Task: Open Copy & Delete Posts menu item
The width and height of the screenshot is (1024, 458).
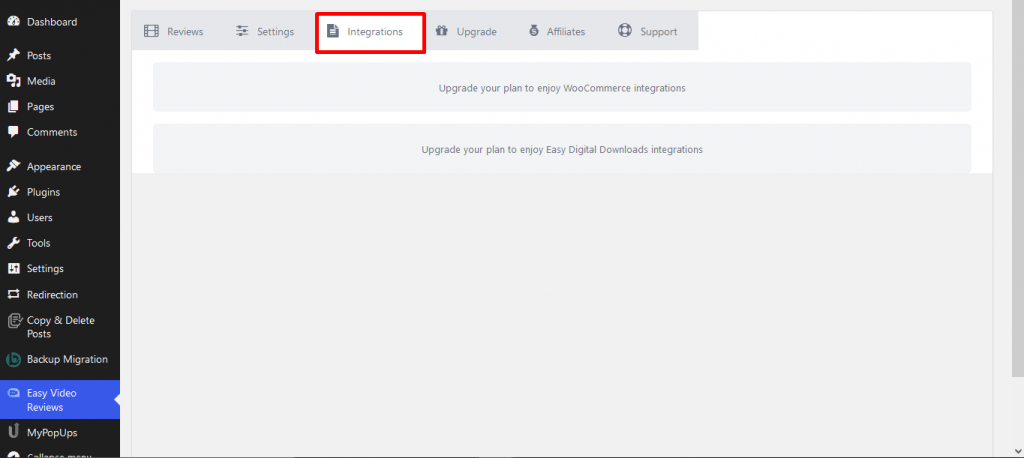Action: pyautogui.click(x=60, y=327)
